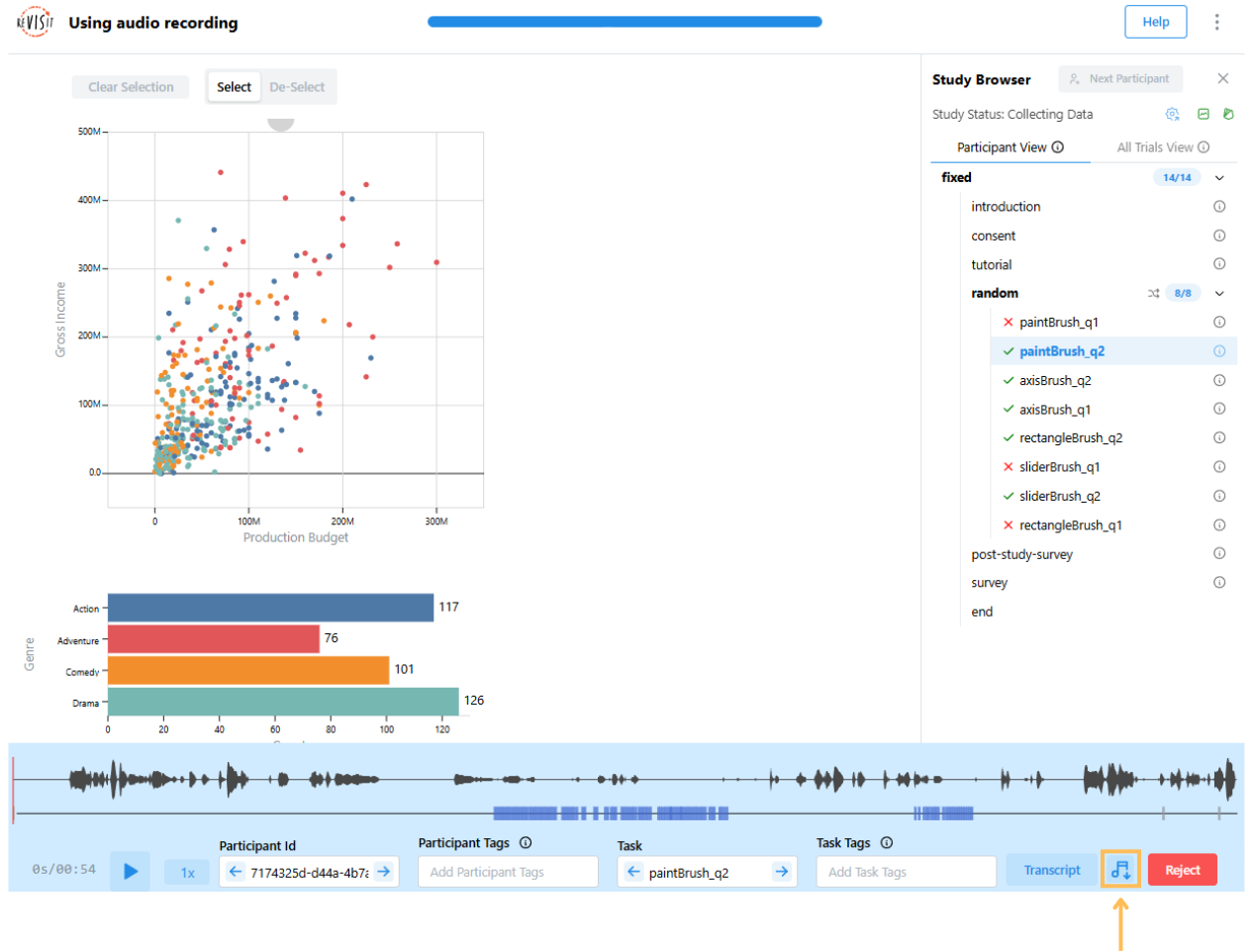
Task: Click the info icon next to paintBrush_q2
Action: click(x=1219, y=351)
